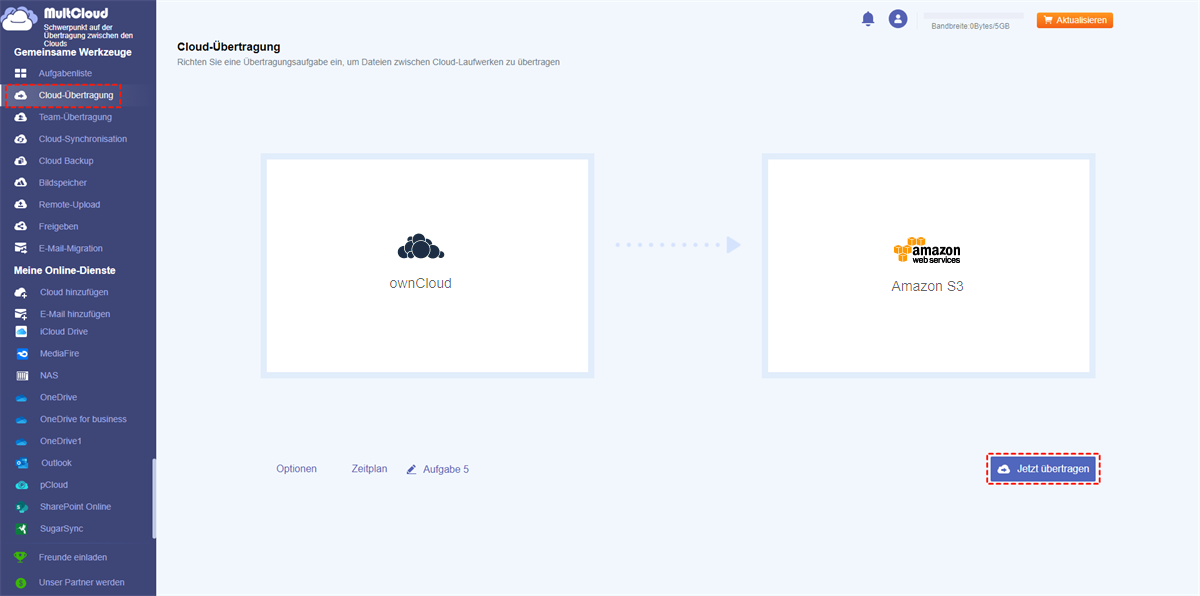Click the Bildspeicher icon

click(x=20, y=183)
